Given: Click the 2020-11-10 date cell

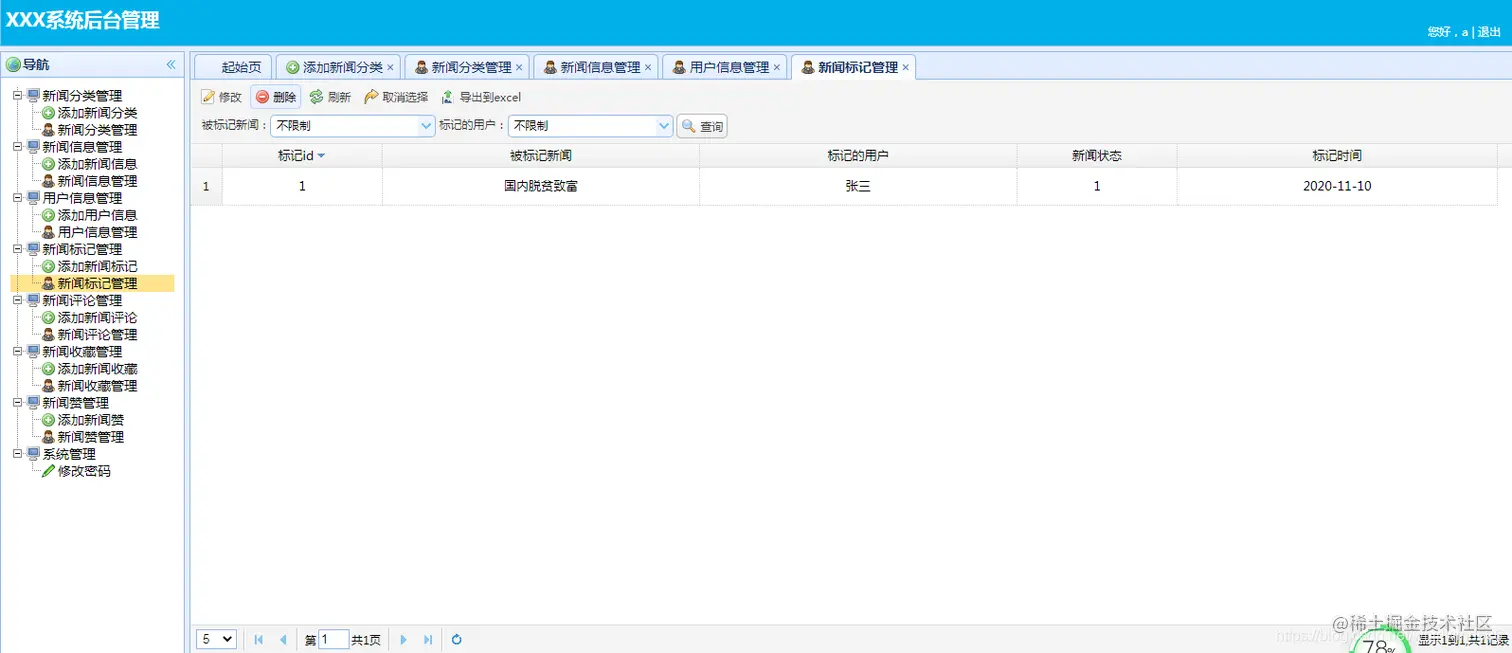Looking at the screenshot, I should (x=1337, y=186).
